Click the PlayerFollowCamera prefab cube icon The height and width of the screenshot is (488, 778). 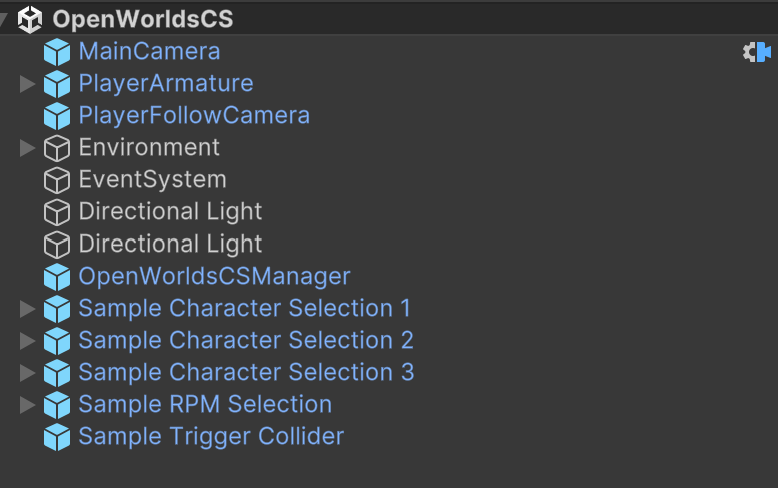[x=57, y=116]
